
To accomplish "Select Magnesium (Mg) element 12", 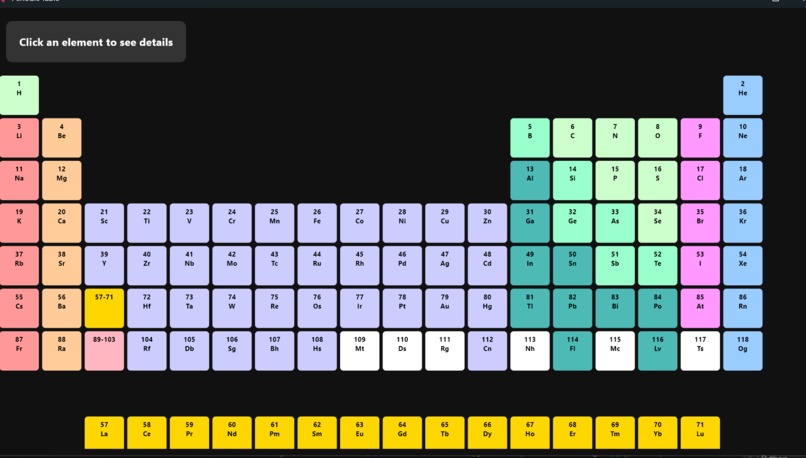I will [x=62, y=180].
